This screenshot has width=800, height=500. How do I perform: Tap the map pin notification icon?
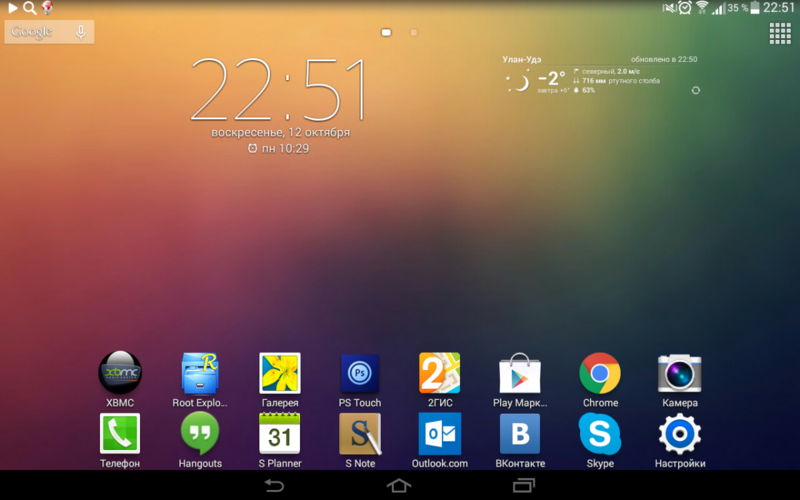coord(47,8)
